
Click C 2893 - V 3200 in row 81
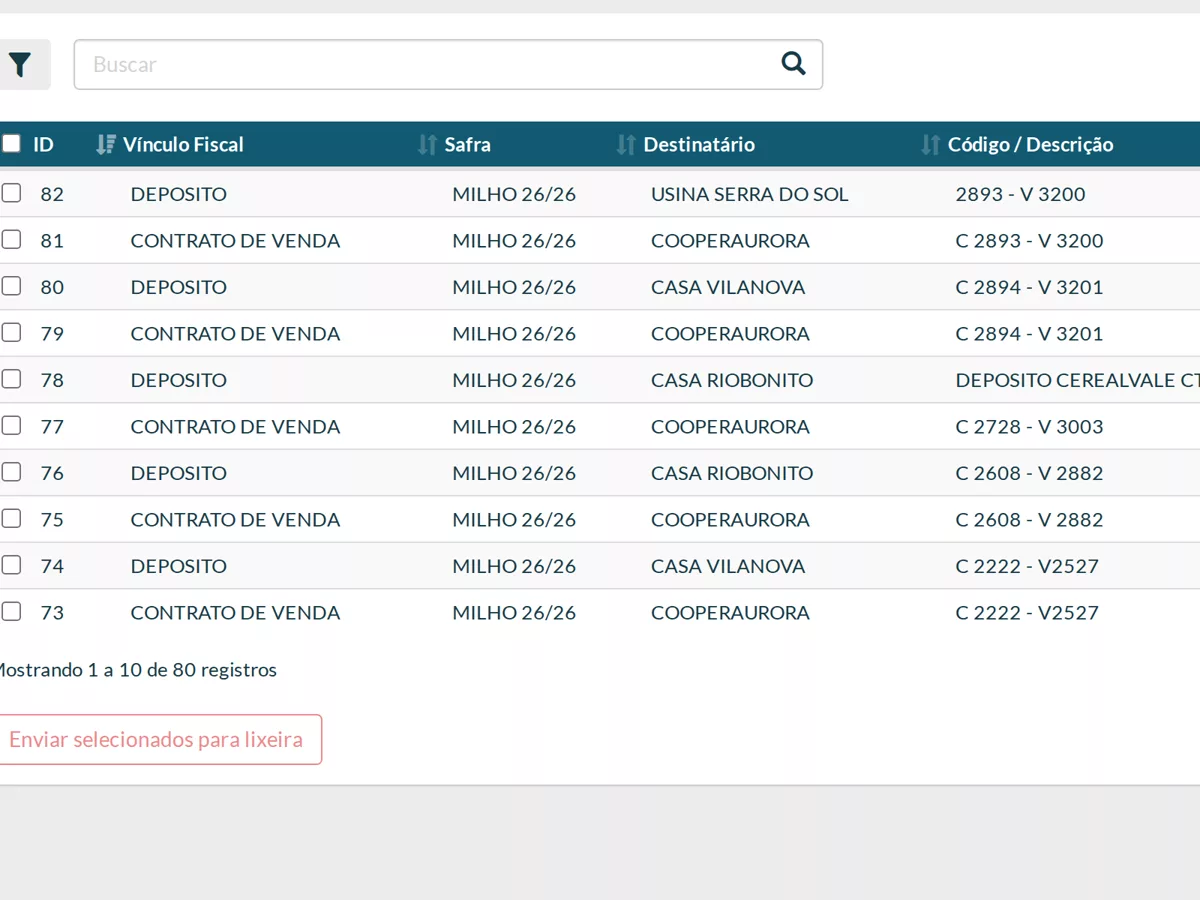(x=1030, y=241)
